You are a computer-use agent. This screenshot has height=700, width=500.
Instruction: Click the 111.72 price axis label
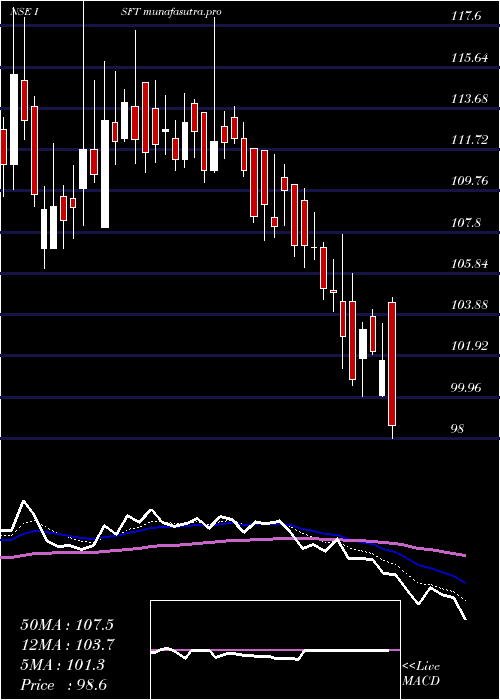tap(470, 140)
